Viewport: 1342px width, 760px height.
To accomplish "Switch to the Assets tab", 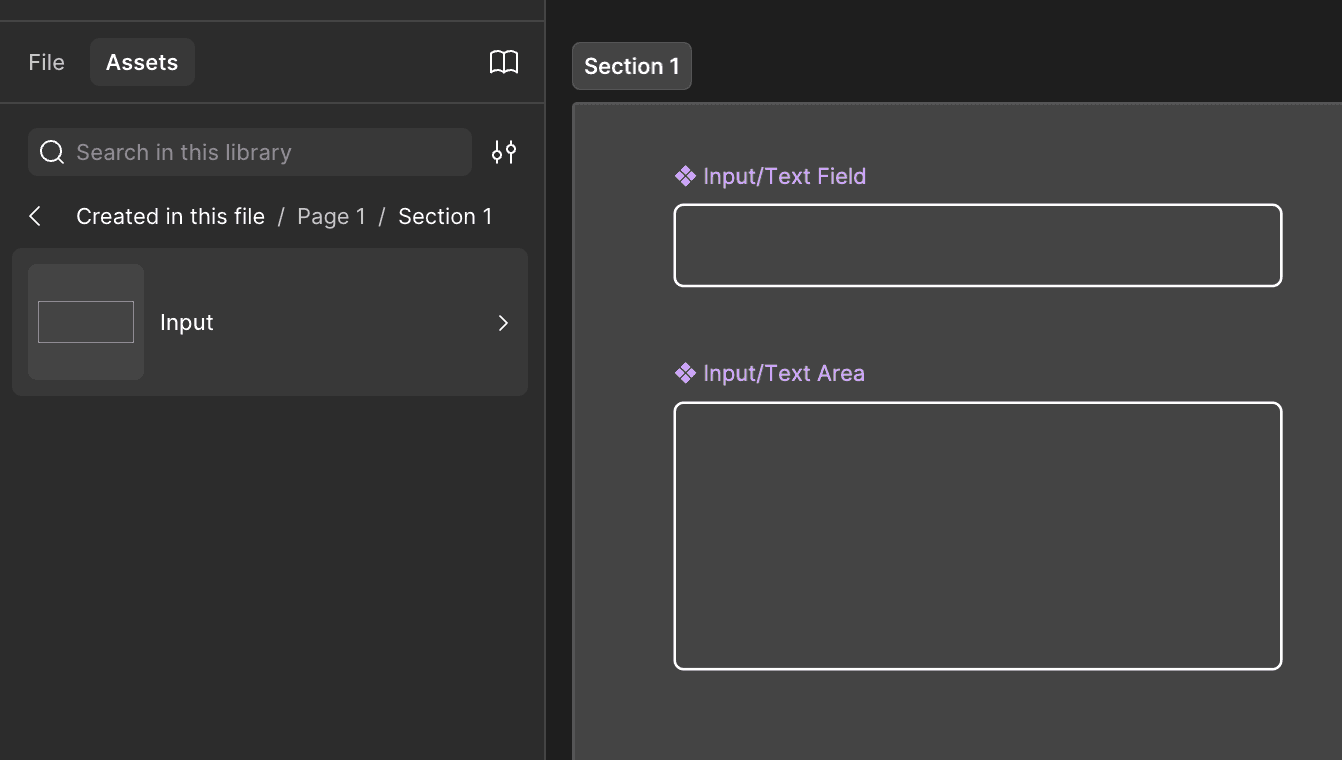I will pyautogui.click(x=142, y=61).
